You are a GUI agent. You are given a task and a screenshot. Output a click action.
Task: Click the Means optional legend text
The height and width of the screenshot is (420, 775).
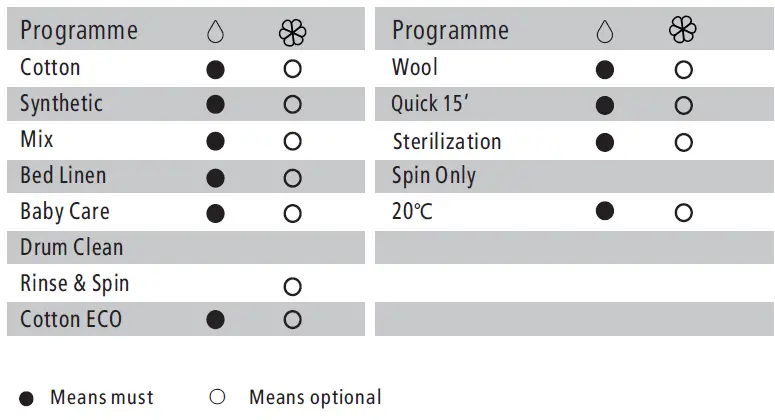(315, 397)
